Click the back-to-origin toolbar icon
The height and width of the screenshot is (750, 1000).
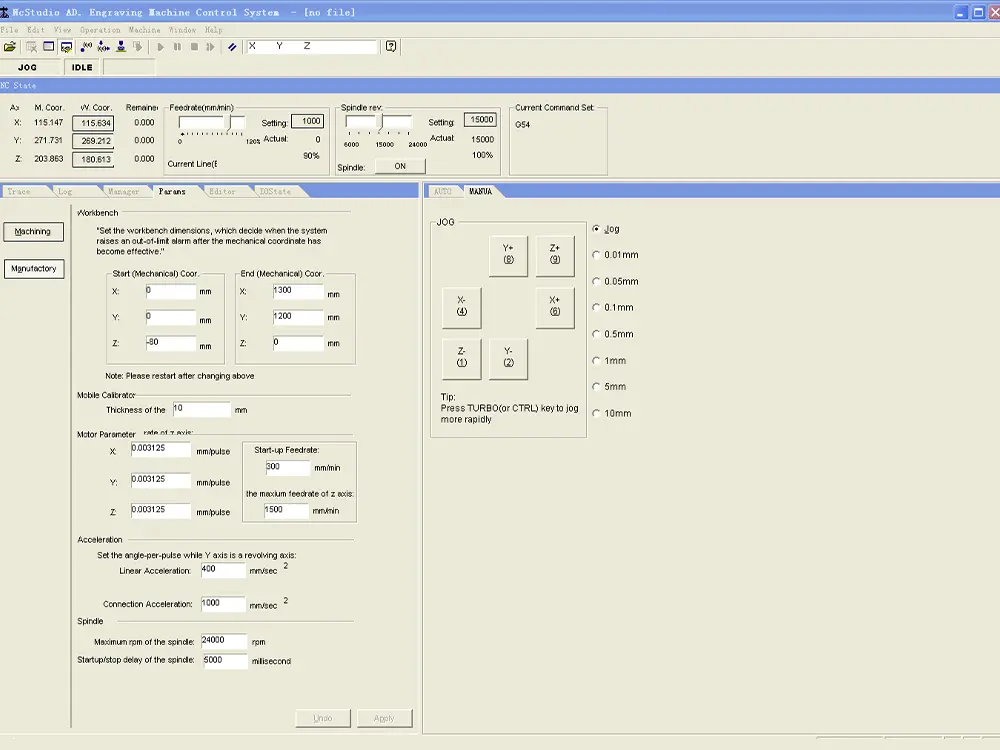(102, 46)
